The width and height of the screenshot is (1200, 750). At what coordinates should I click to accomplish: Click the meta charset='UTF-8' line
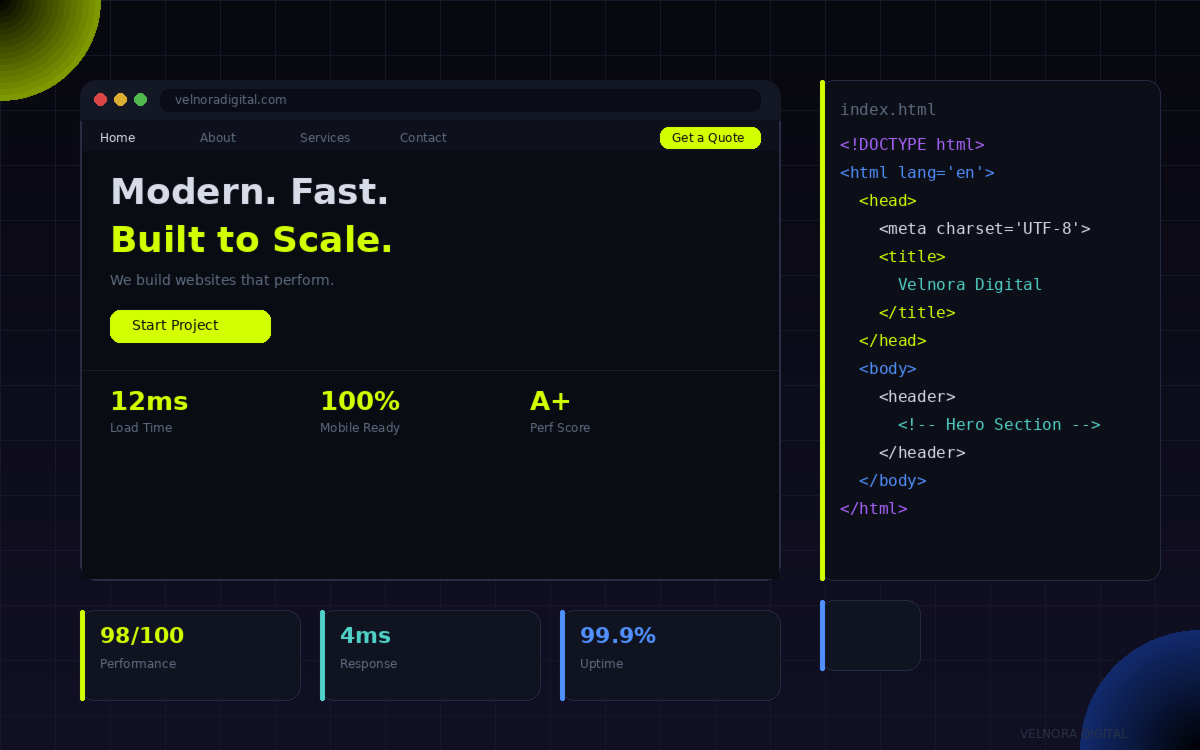[985, 229]
